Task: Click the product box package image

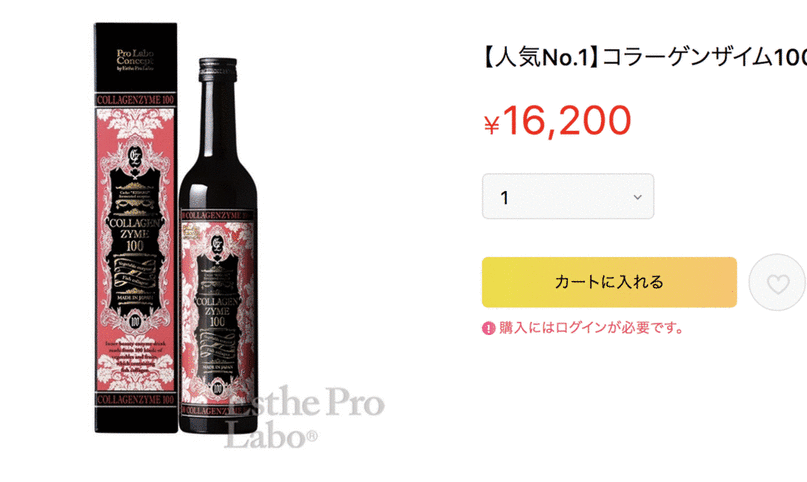Action: coord(136,227)
